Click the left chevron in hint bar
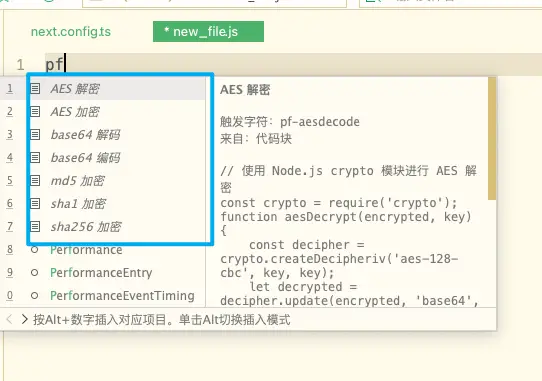 (x=10, y=319)
